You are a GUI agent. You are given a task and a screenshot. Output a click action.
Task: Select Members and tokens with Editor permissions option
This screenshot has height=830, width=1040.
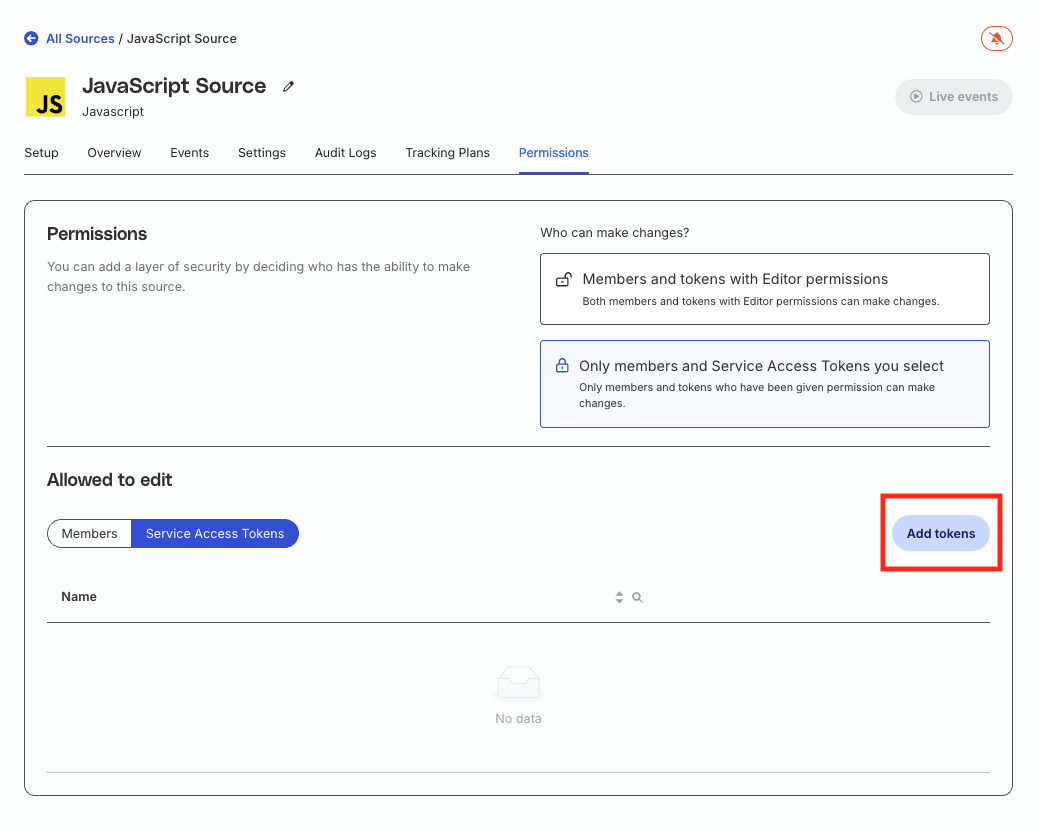(x=765, y=289)
